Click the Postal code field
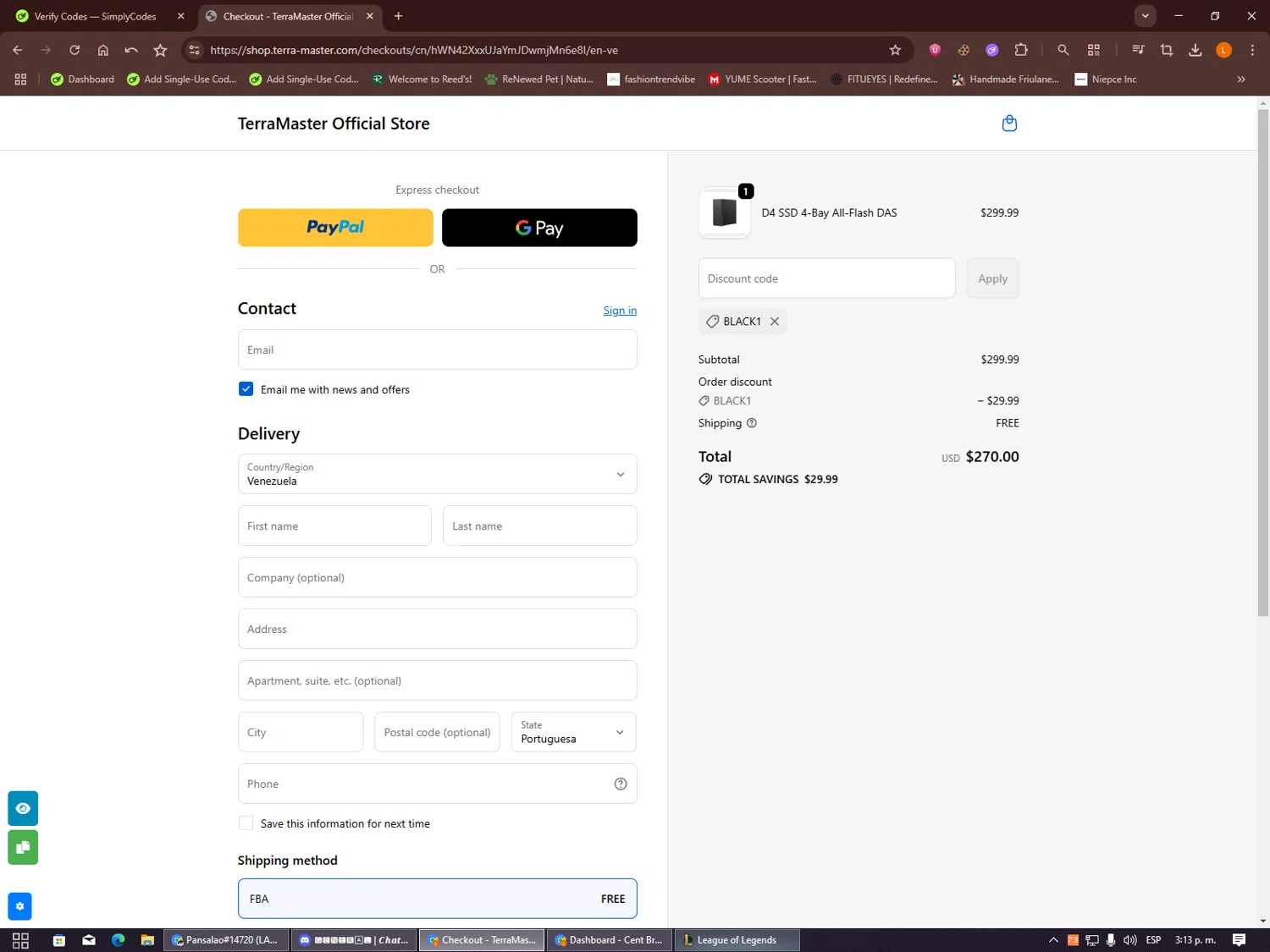The width and height of the screenshot is (1270, 952). (x=437, y=732)
